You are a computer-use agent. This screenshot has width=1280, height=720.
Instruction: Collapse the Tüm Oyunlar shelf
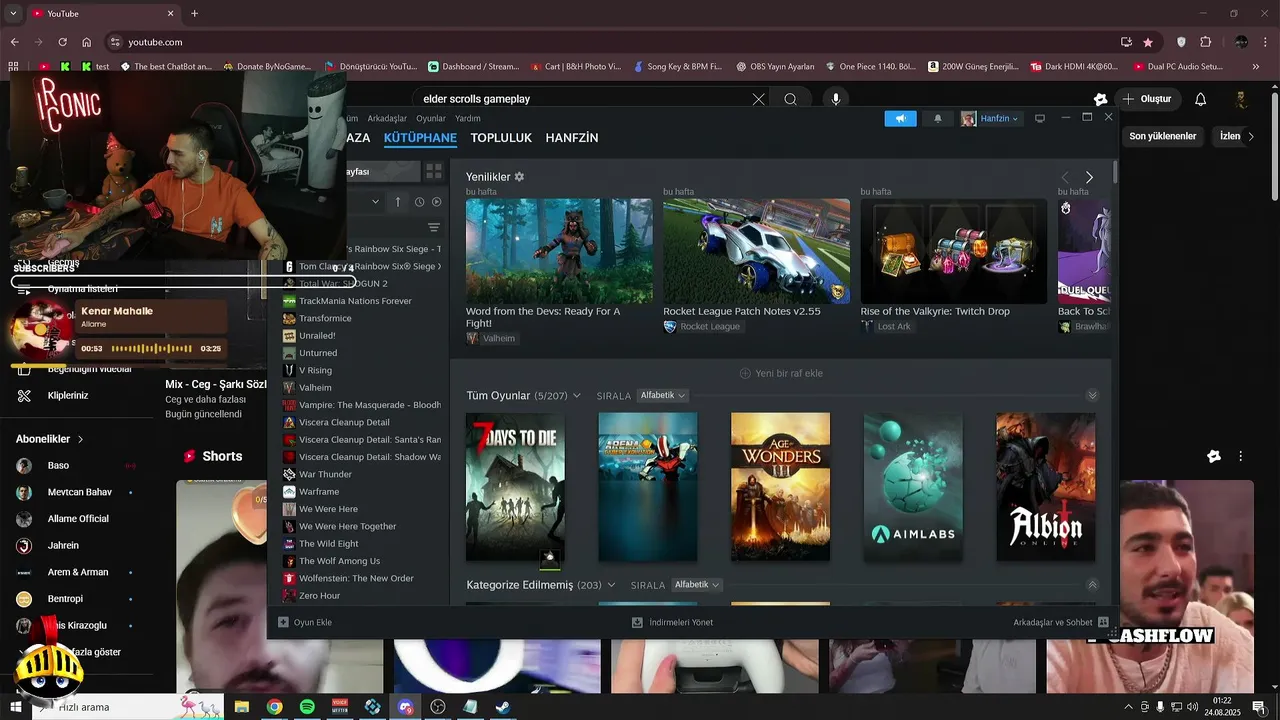1092,396
